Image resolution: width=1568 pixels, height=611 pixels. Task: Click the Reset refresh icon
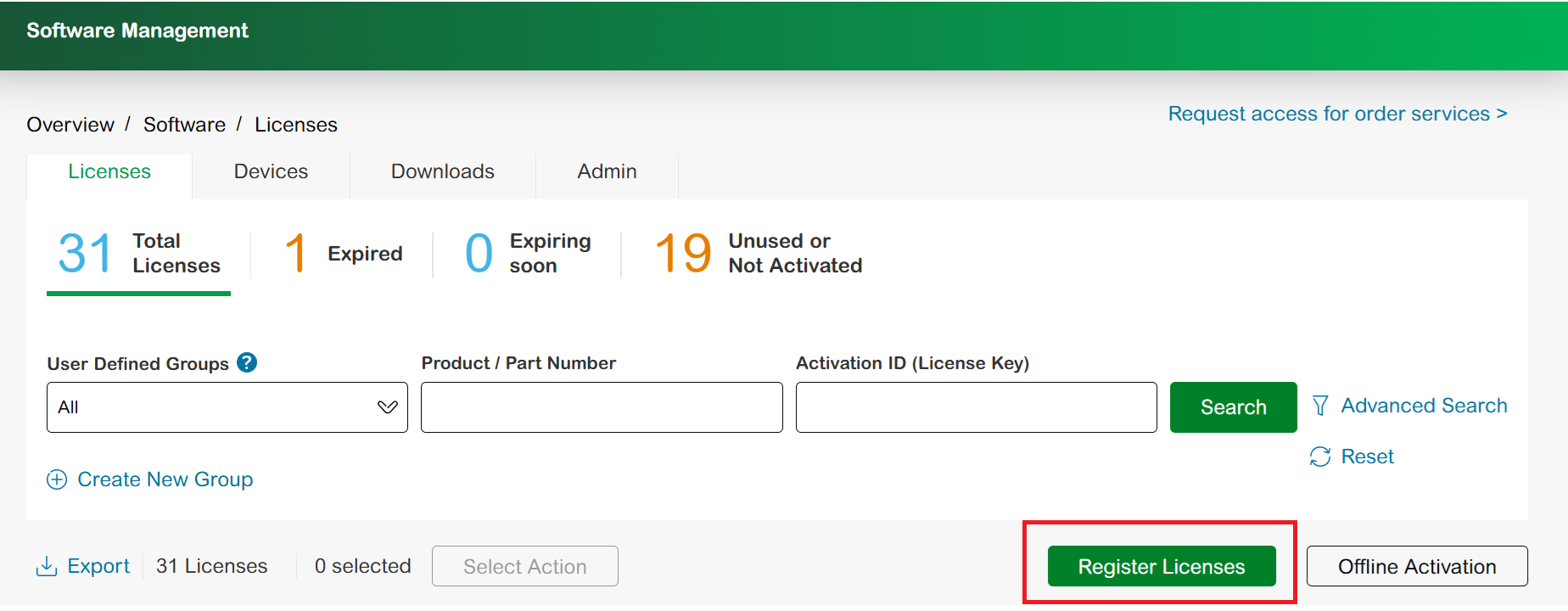(1320, 457)
